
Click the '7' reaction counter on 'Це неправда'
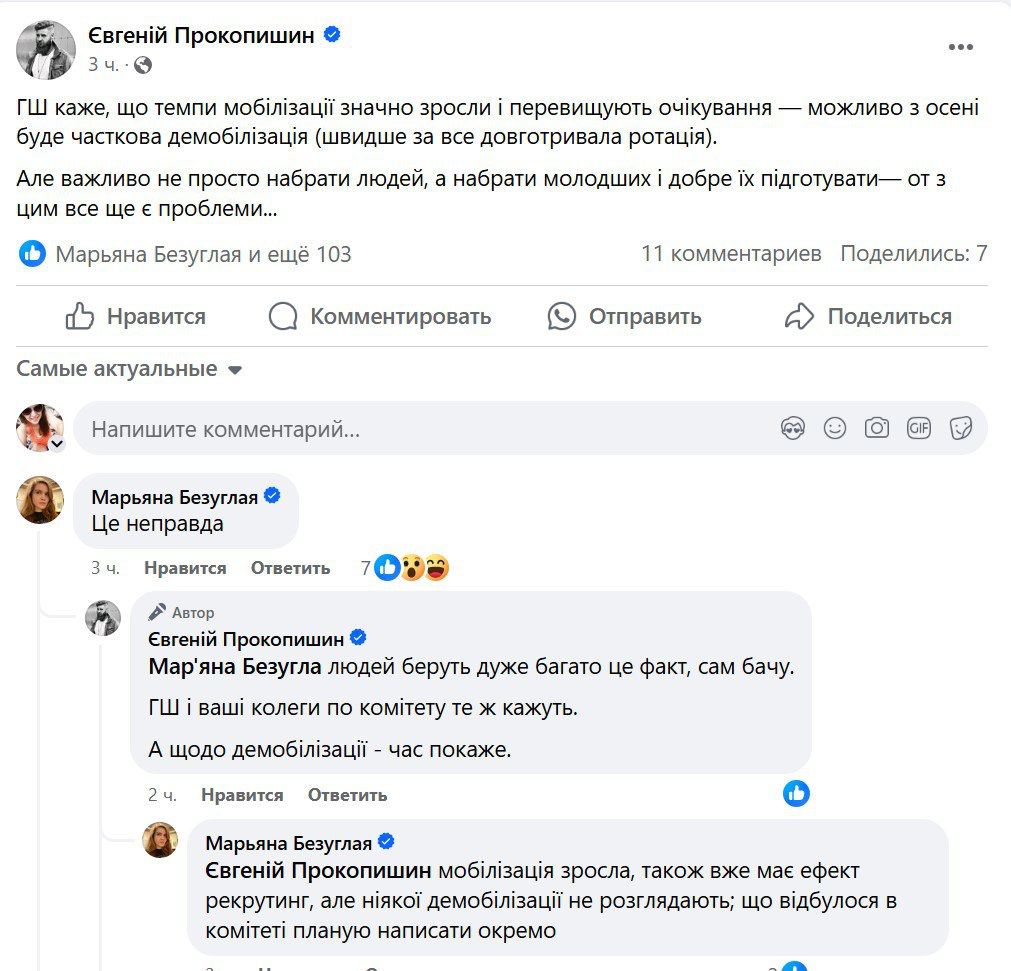[x=366, y=567]
